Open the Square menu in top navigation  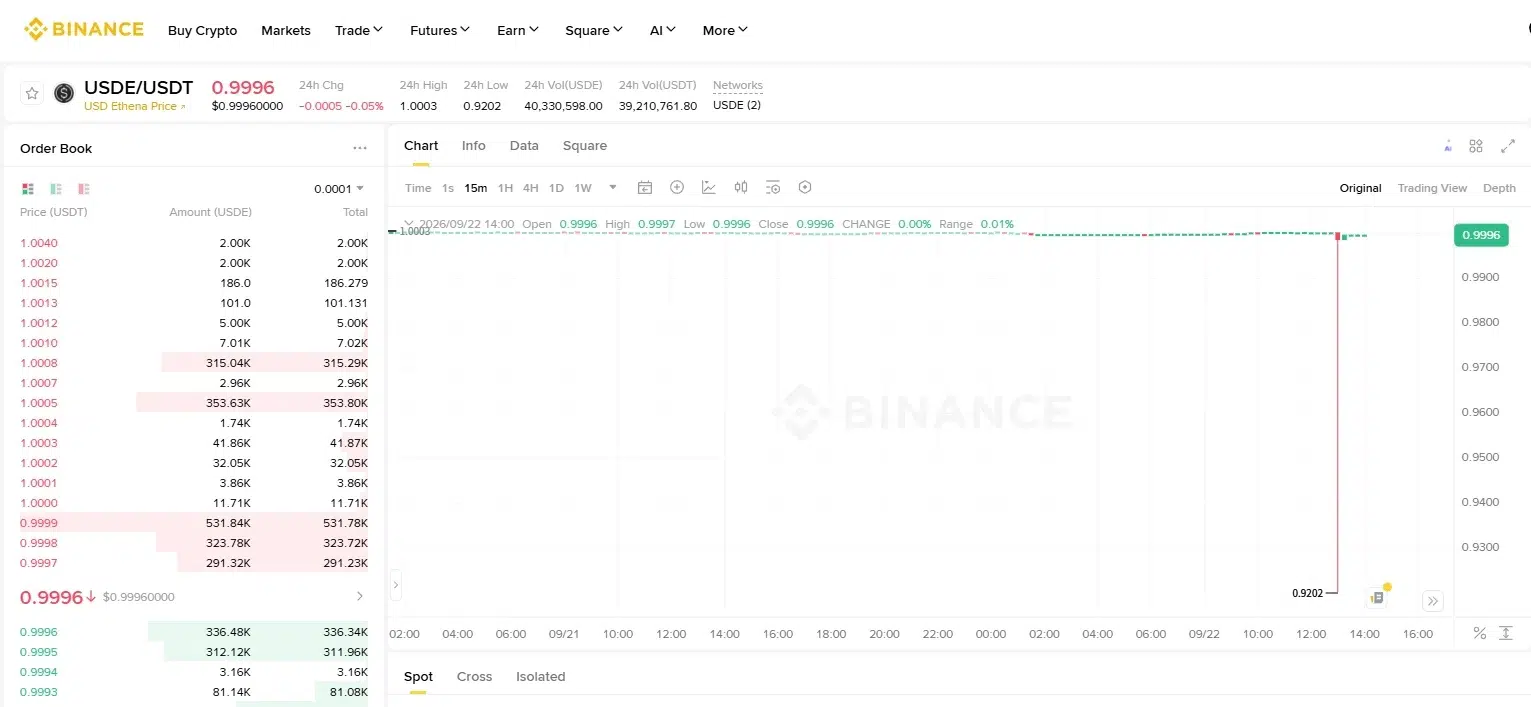[594, 30]
